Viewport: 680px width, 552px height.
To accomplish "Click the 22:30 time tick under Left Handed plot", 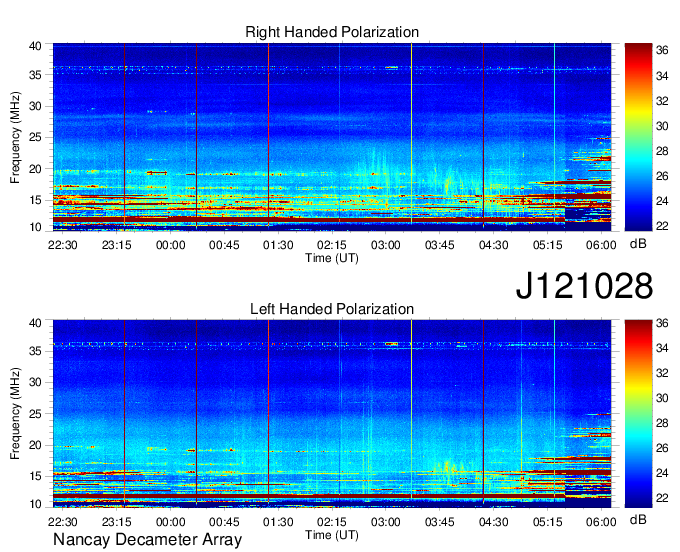I will (62, 522).
